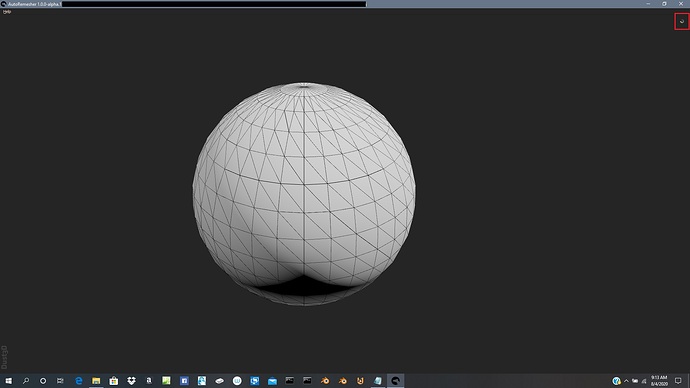Open File Explorer from the taskbar
The width and height of the screenshot is (690, 388).
96,381
